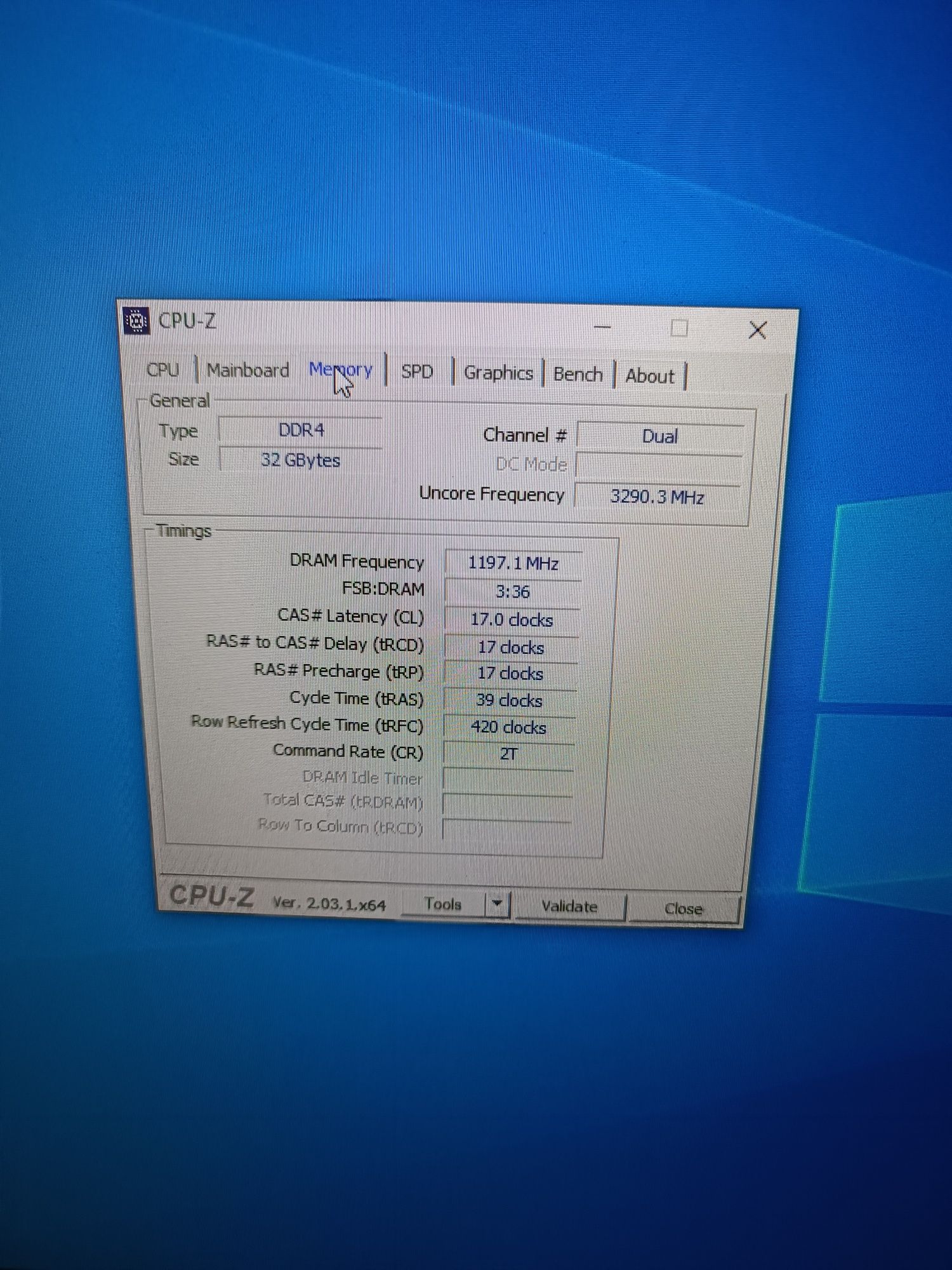Switch to the Graphics tab

(498, 373)
